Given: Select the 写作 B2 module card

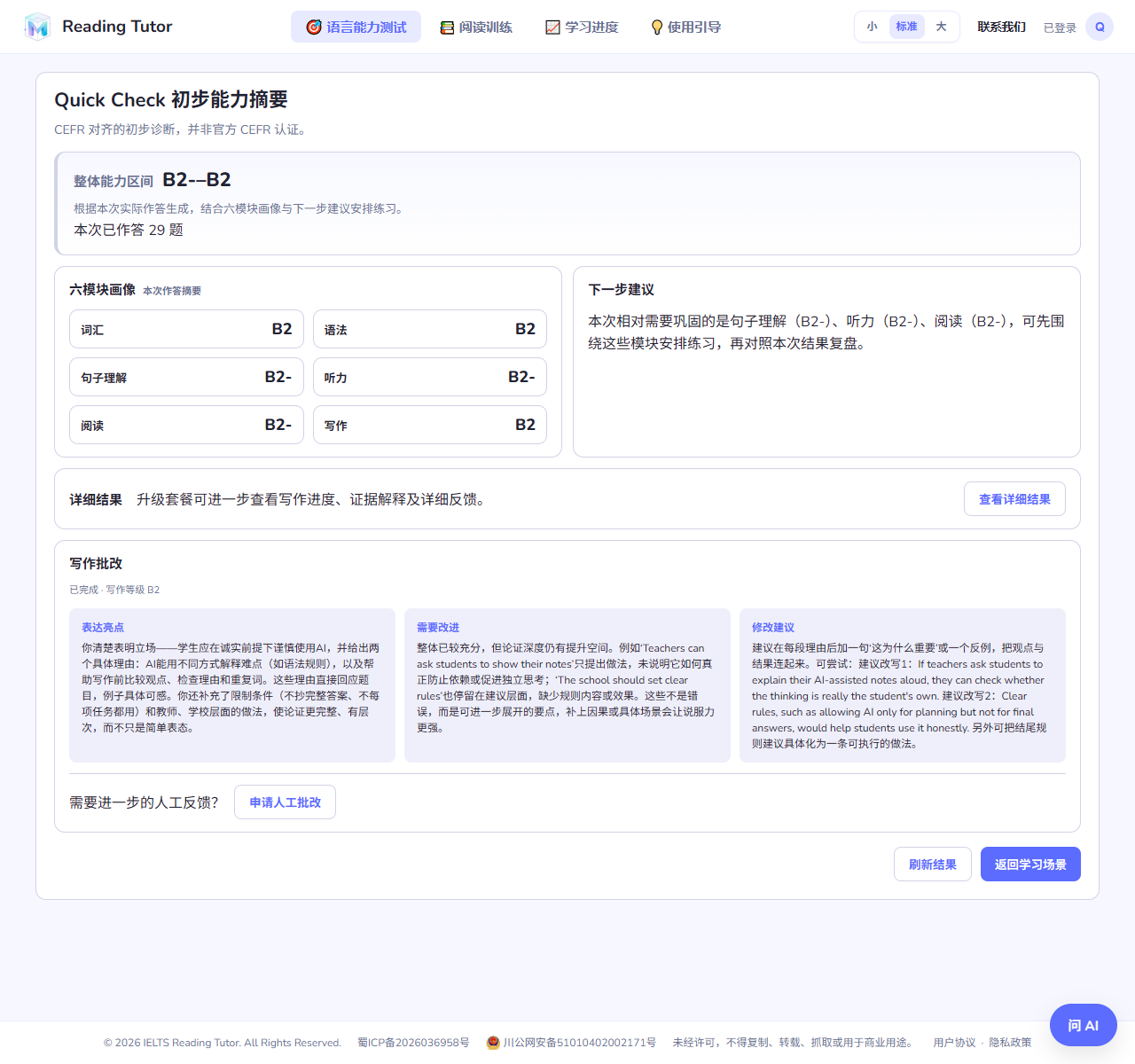Looking at the screenshot, I should 430,425.
